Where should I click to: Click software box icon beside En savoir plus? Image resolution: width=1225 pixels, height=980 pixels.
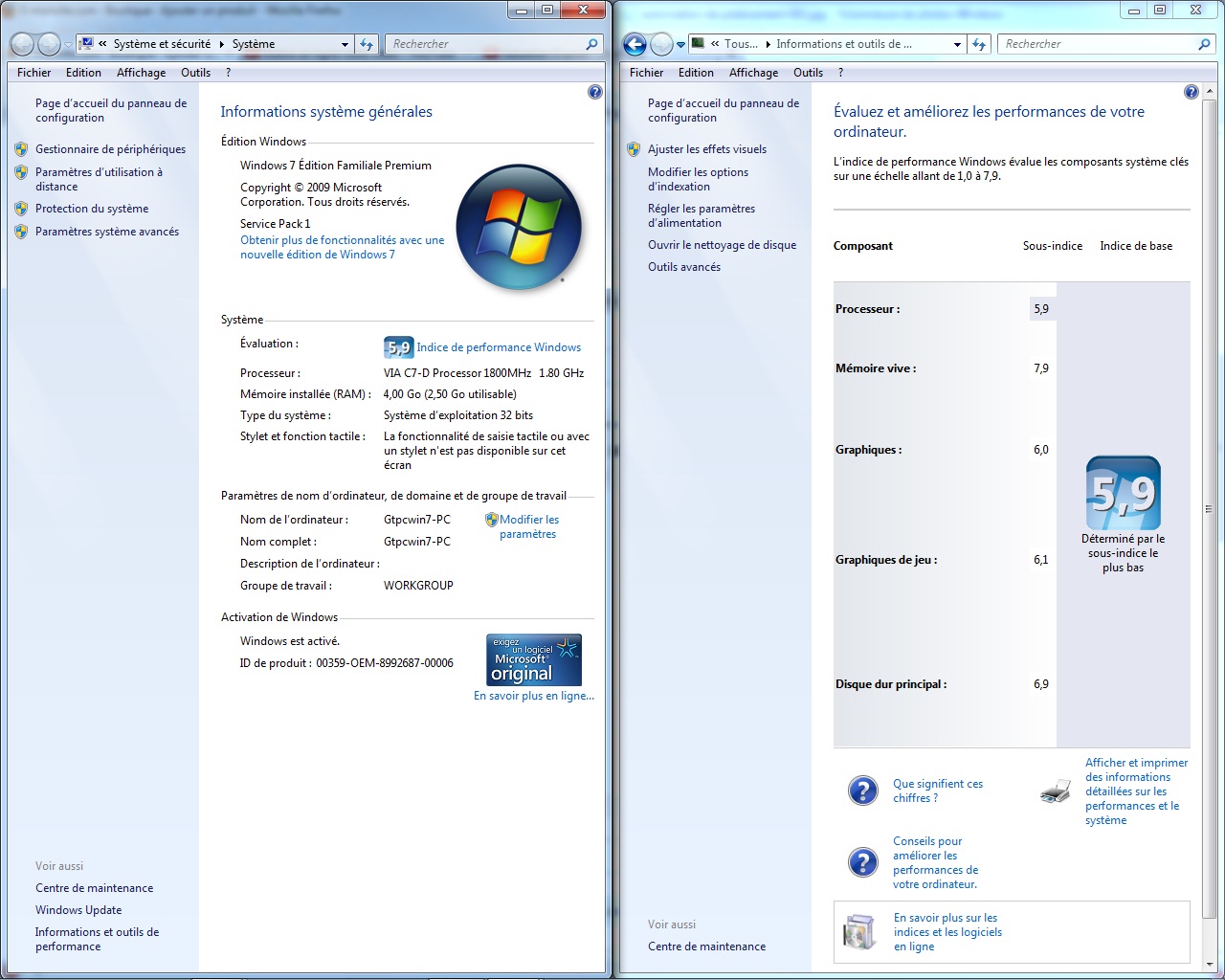pyautogui.click(x=859, y=931)
